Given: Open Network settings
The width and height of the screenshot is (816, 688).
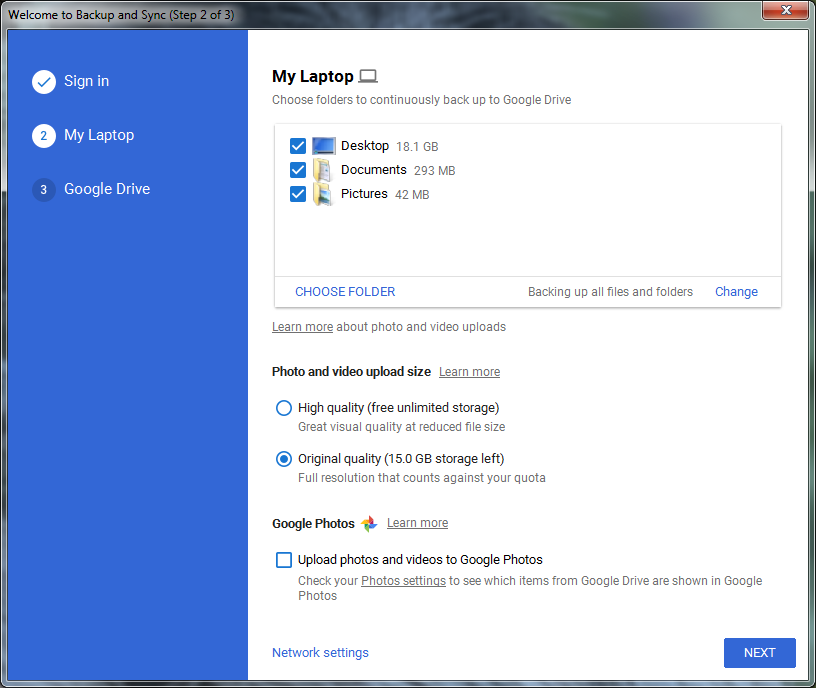Looking at the screenshot, I should pyautogui.click(x=320, y=652).
